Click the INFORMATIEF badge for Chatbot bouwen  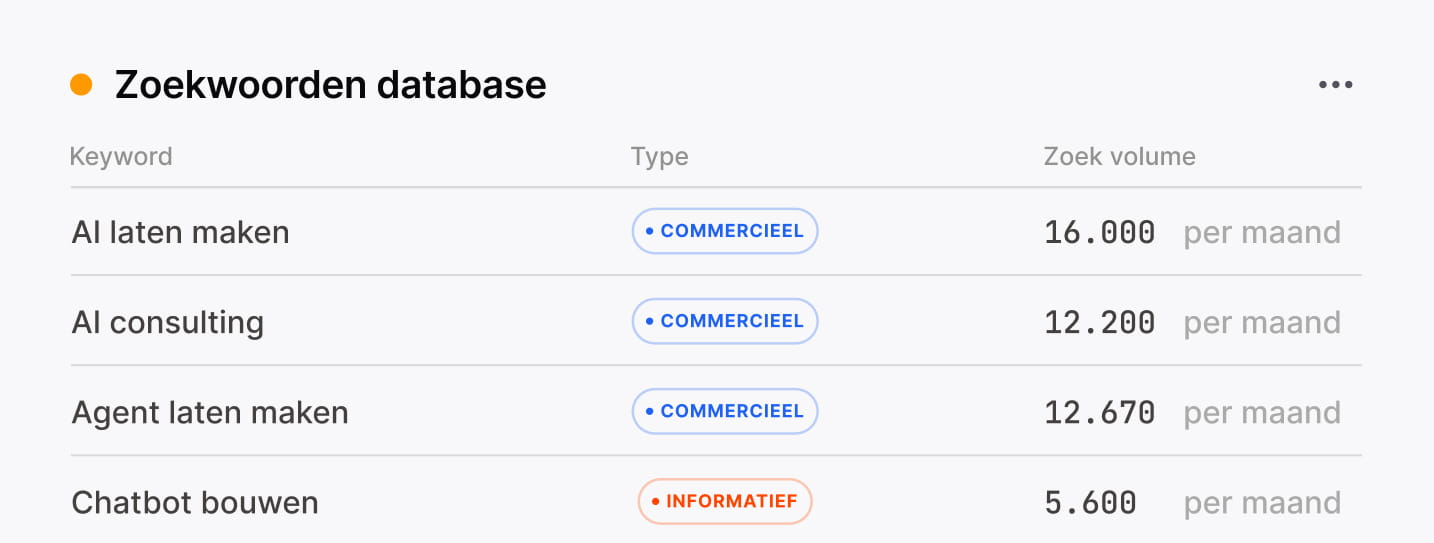click(725, 501)
